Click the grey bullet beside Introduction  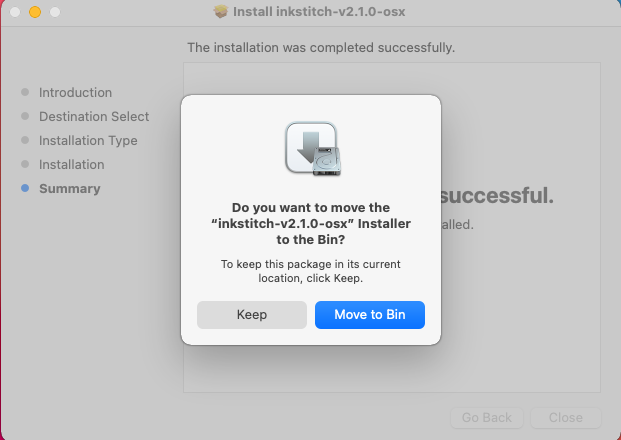click(25, 92)
